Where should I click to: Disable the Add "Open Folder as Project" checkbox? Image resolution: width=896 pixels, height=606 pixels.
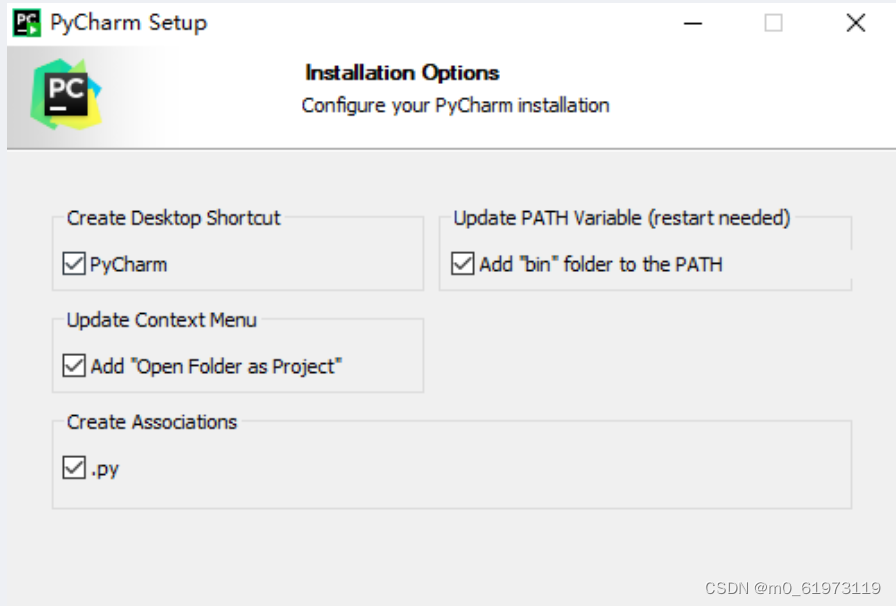[74, 366]
